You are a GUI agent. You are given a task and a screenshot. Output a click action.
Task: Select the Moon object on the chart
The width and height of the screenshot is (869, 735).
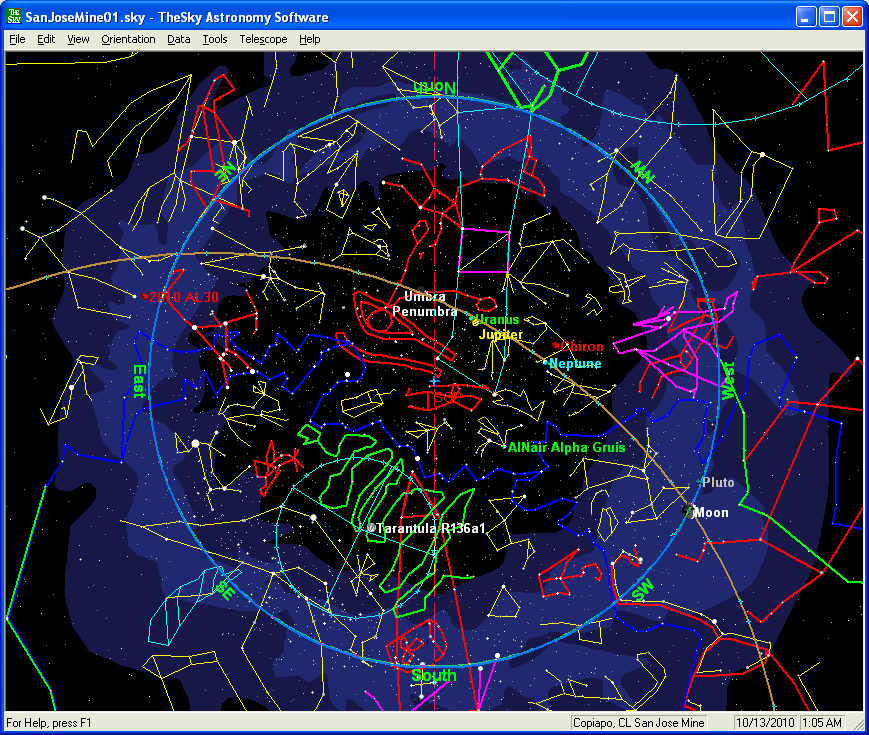(x=689, y=512)
